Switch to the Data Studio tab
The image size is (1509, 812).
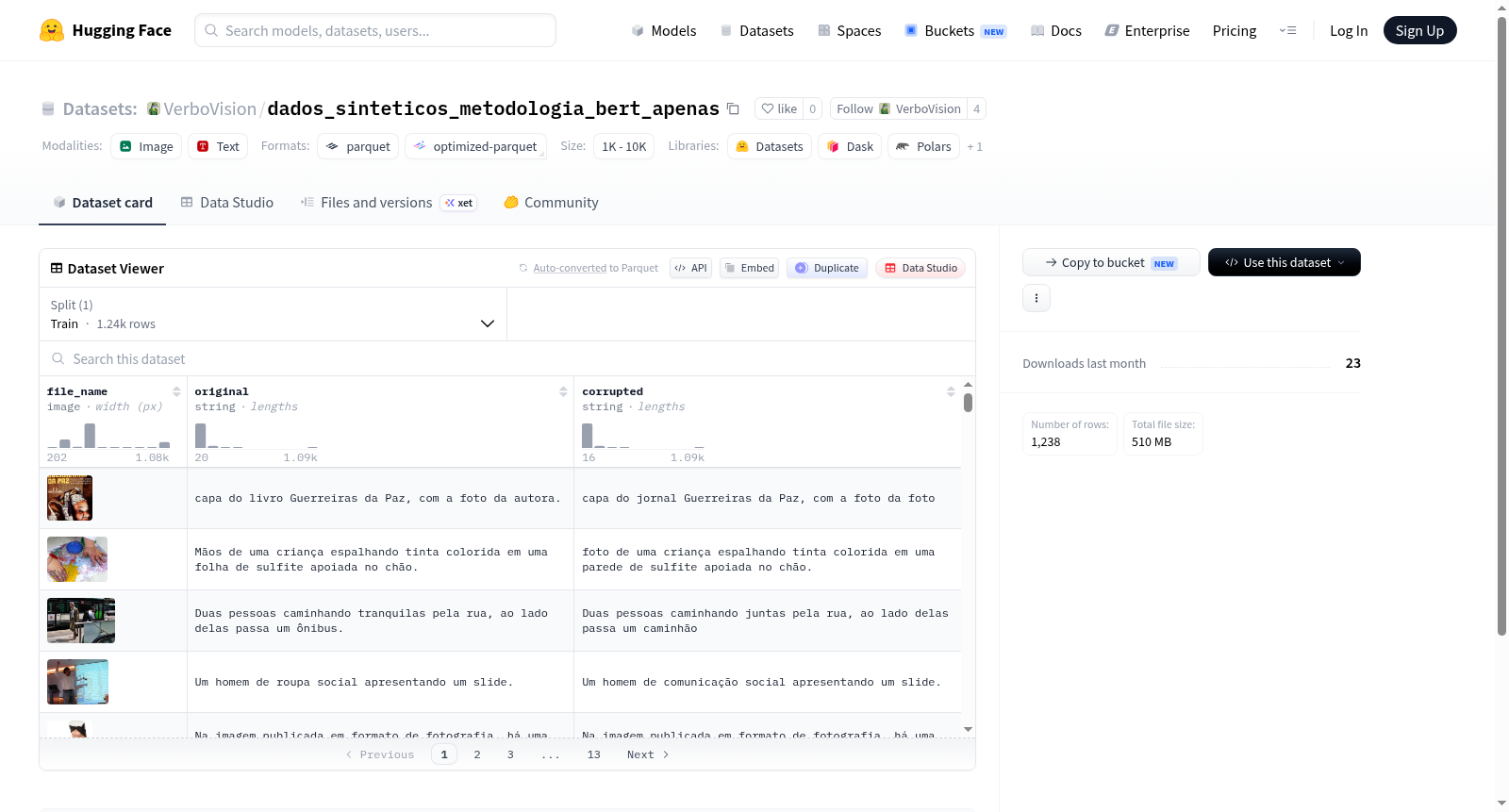[226, 202]
